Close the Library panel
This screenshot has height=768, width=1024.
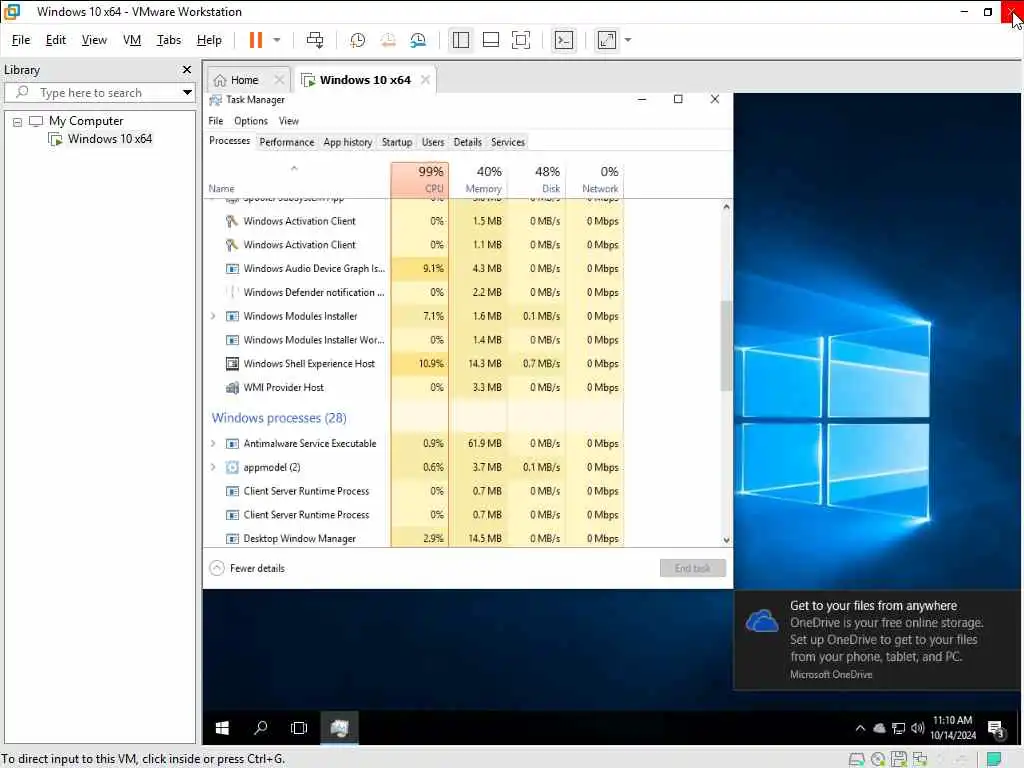(187, 69)
